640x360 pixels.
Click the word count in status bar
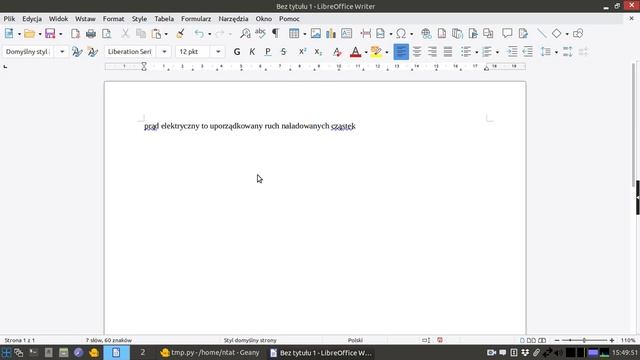point(109,340)
